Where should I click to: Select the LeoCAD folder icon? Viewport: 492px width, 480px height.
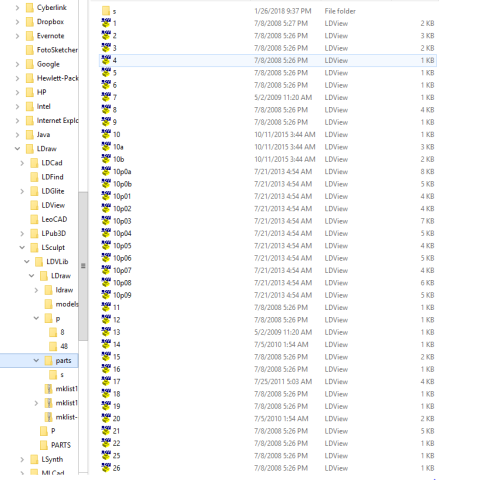[34, 219]
